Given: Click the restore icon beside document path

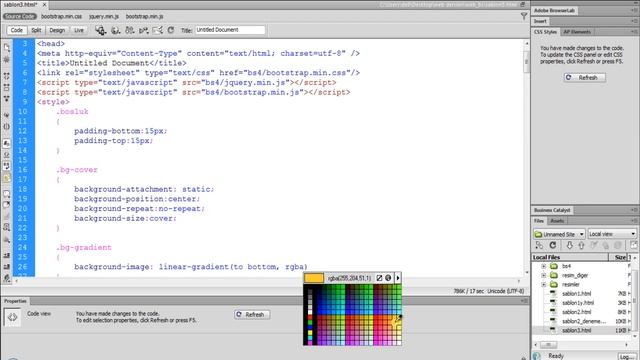Looking at the screenshot, I should tap(522, 4).
